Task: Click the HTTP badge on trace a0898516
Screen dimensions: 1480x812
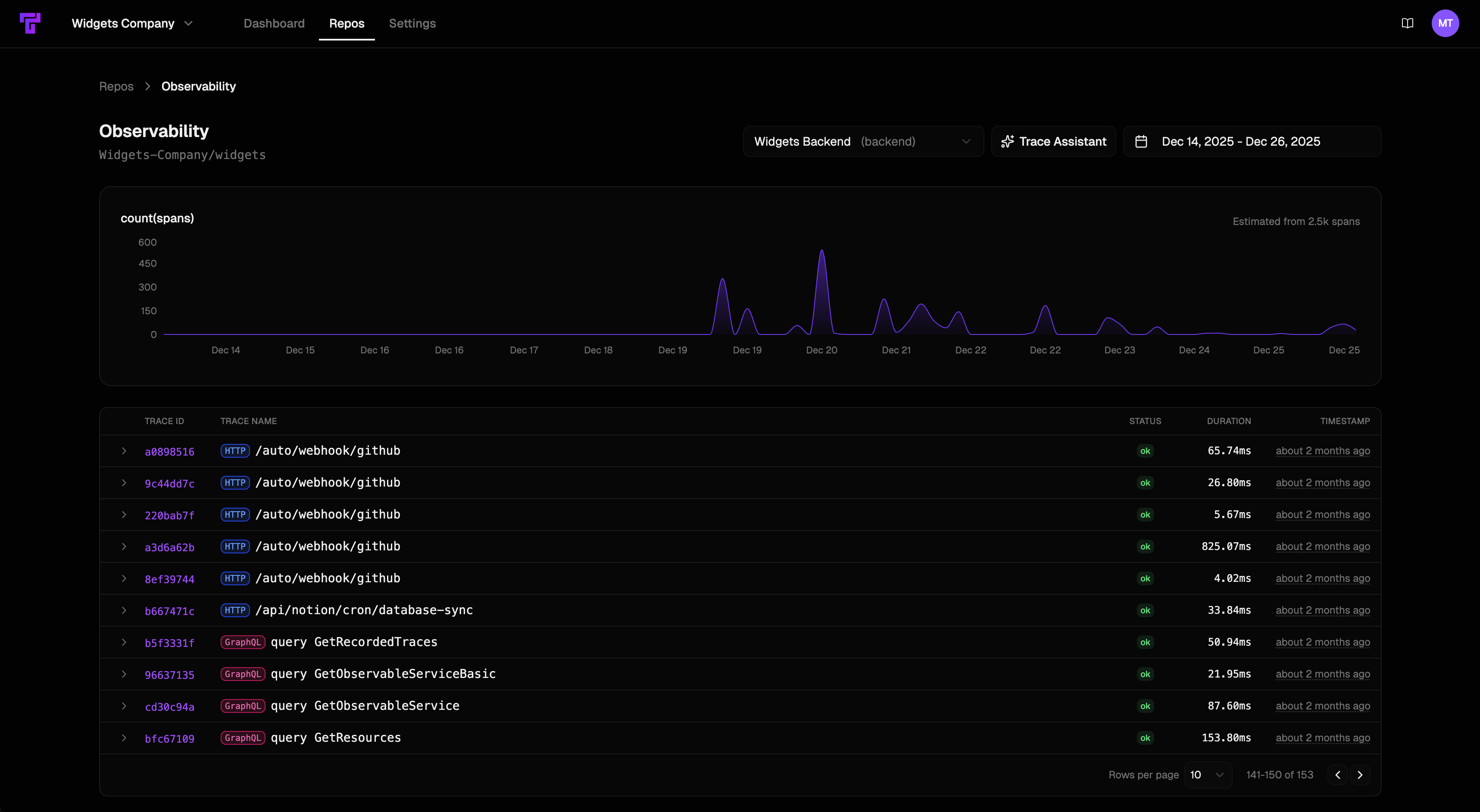Action: (x=235, y=451)
